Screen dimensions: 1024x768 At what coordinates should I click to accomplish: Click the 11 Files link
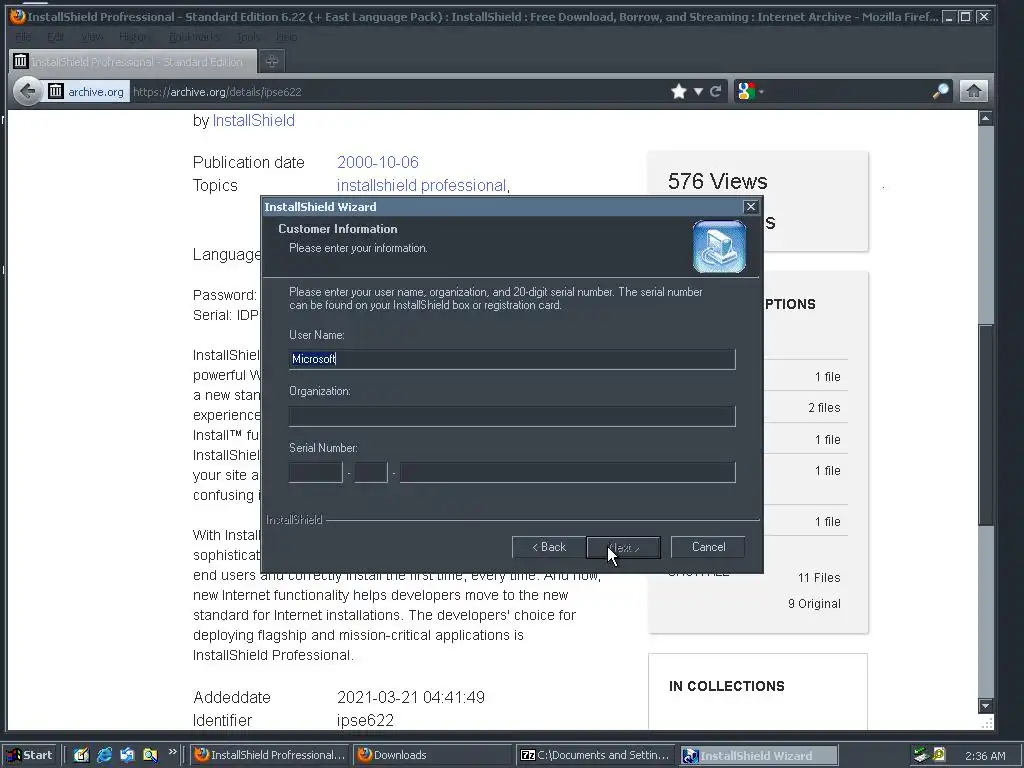click(x=819, y=578)
